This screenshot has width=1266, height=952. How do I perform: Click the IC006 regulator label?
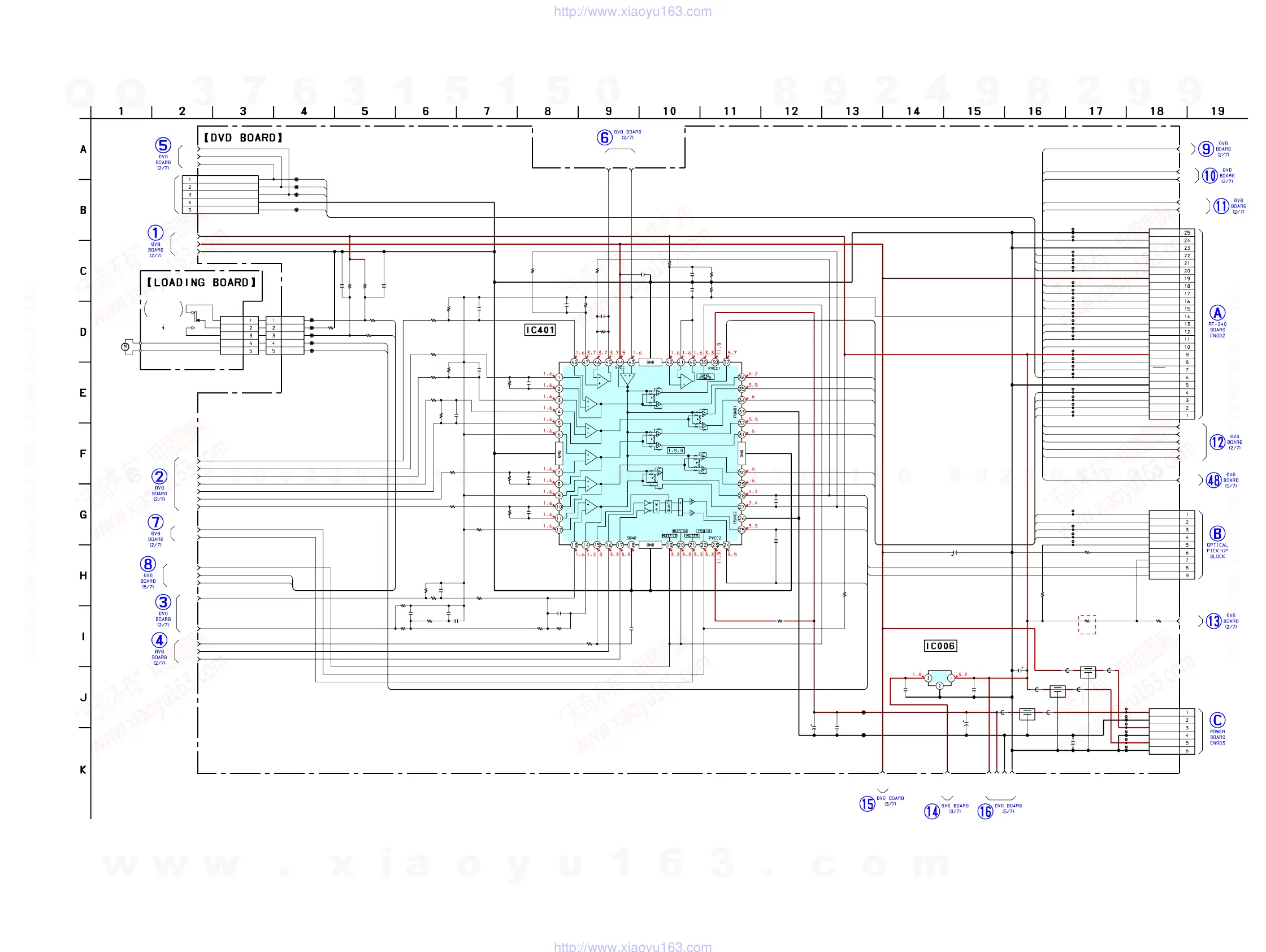[x=940, y=646]
